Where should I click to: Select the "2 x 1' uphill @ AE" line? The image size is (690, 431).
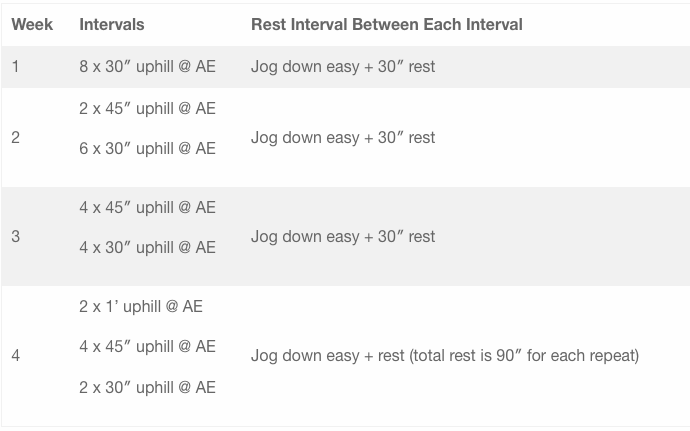pyautogui.click(x=140, y=306)
